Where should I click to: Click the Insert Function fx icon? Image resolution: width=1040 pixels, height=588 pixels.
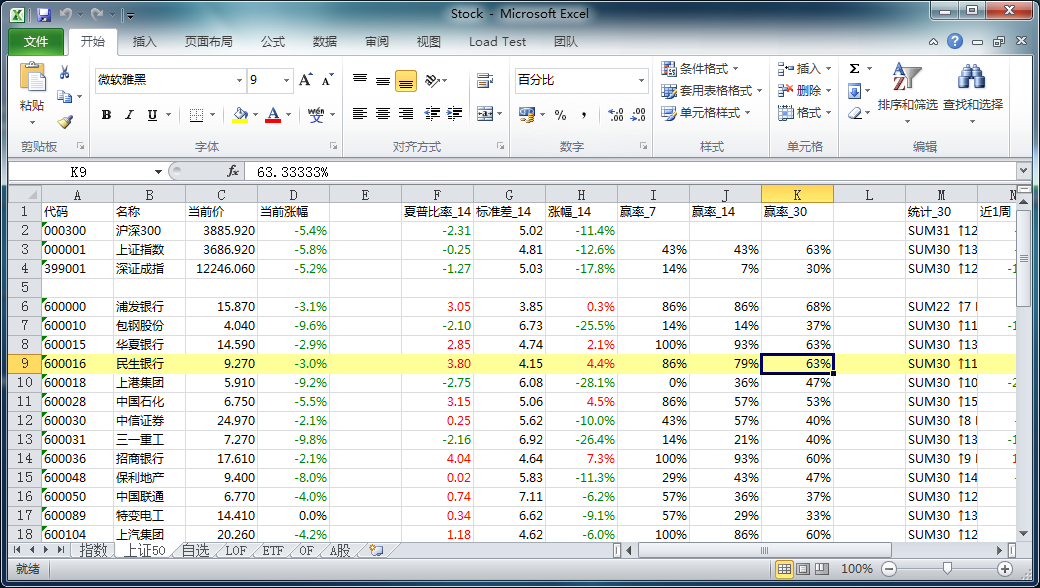(x=232, y=172)
